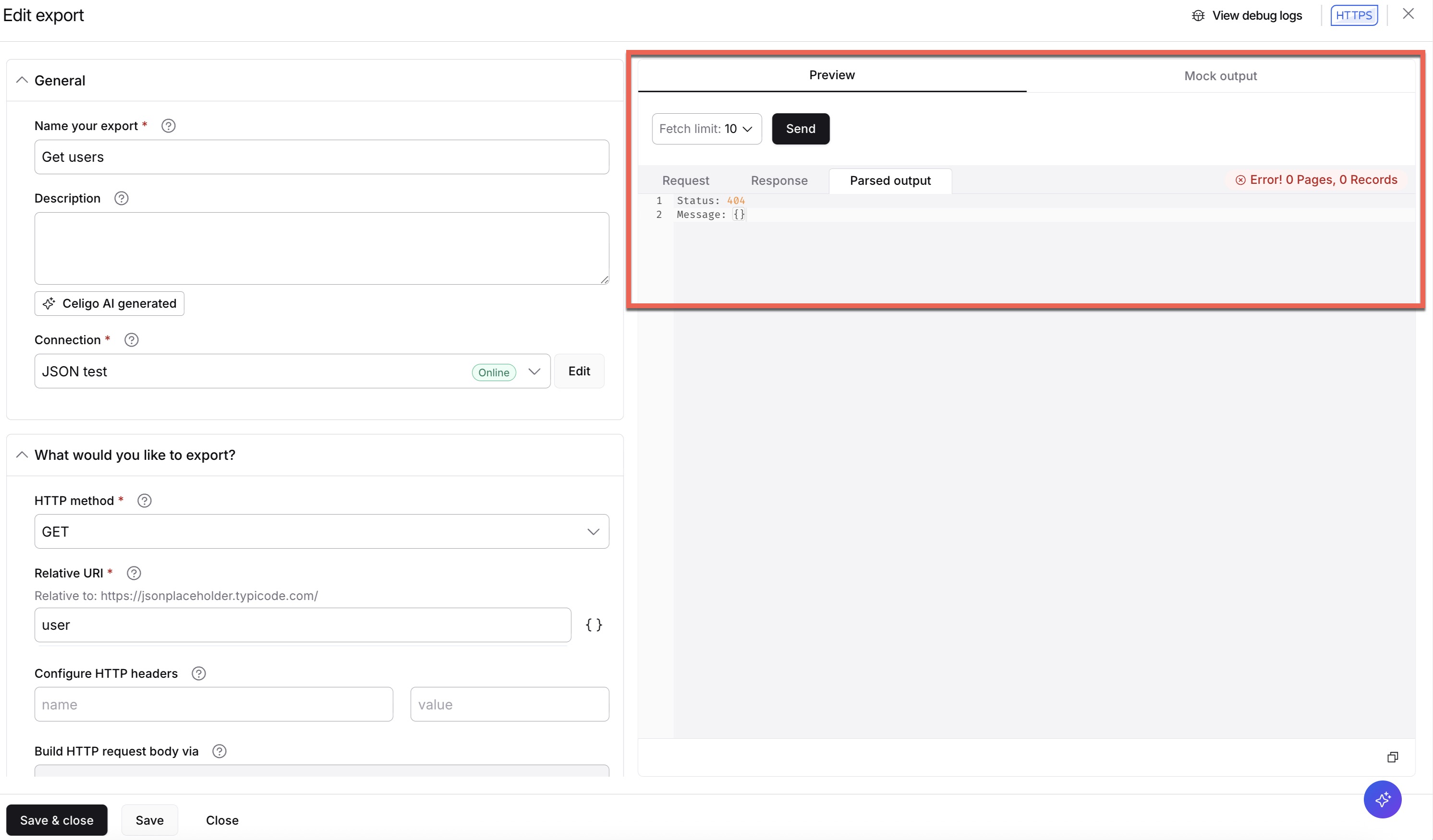Image resolution: width=1433 pixels, height=840 pixels.
Task: Open the Connection dropdown
Action: [x=534, y=372]
